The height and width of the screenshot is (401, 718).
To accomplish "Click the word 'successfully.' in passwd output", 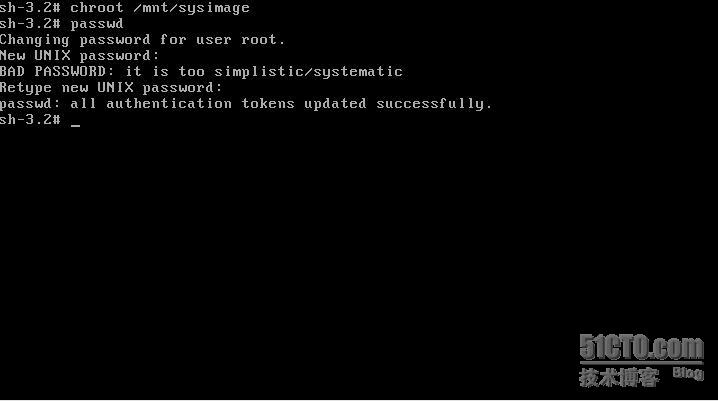I will coord(434,104).
